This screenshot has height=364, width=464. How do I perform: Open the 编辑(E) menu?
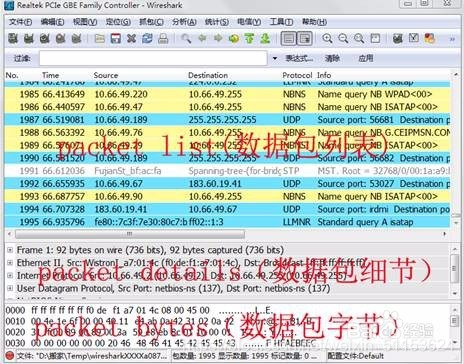52,22
